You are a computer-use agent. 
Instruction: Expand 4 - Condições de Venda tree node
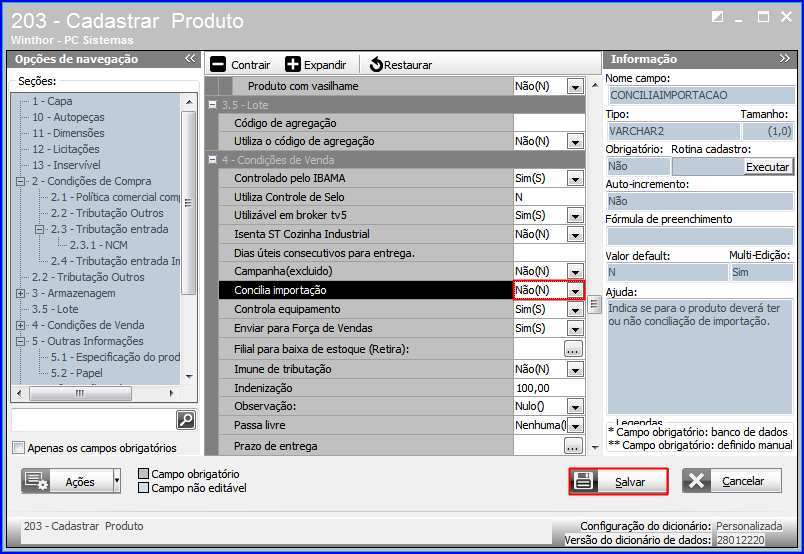[x=21, y=325]
